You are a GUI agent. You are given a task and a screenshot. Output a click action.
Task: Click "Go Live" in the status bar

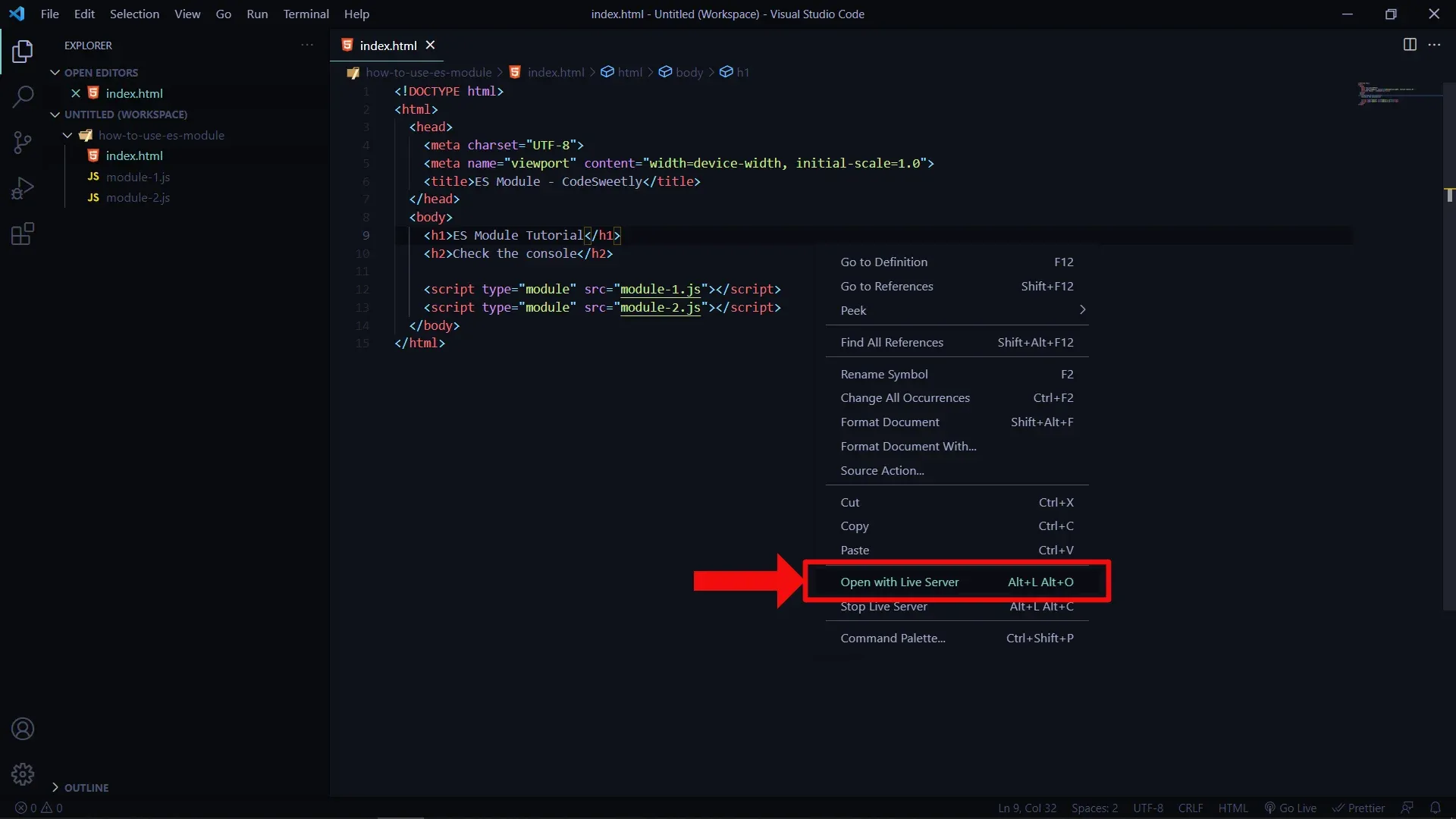click(1290, 808)
